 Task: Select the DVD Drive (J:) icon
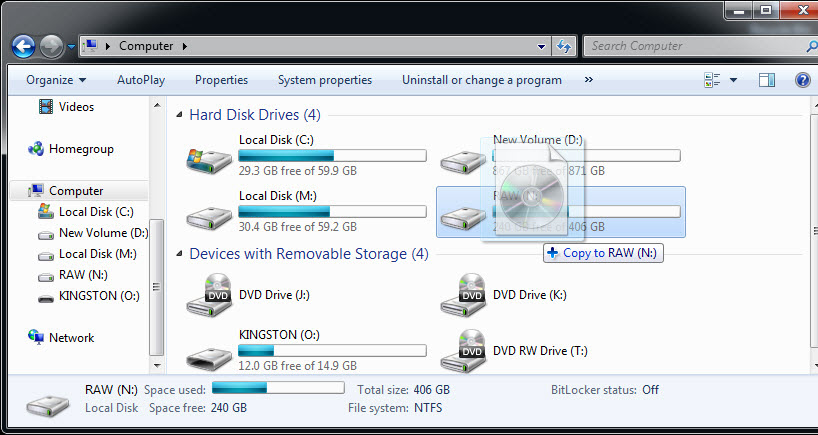[x=209, y=295]
